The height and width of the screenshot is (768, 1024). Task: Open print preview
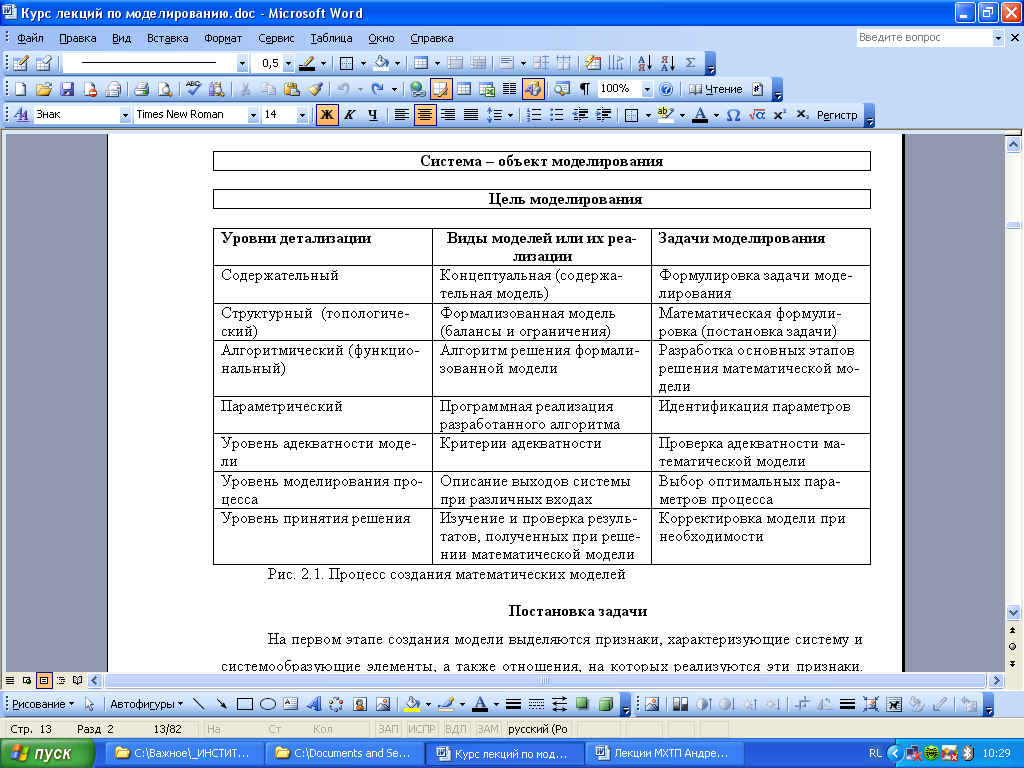[165, 89]
